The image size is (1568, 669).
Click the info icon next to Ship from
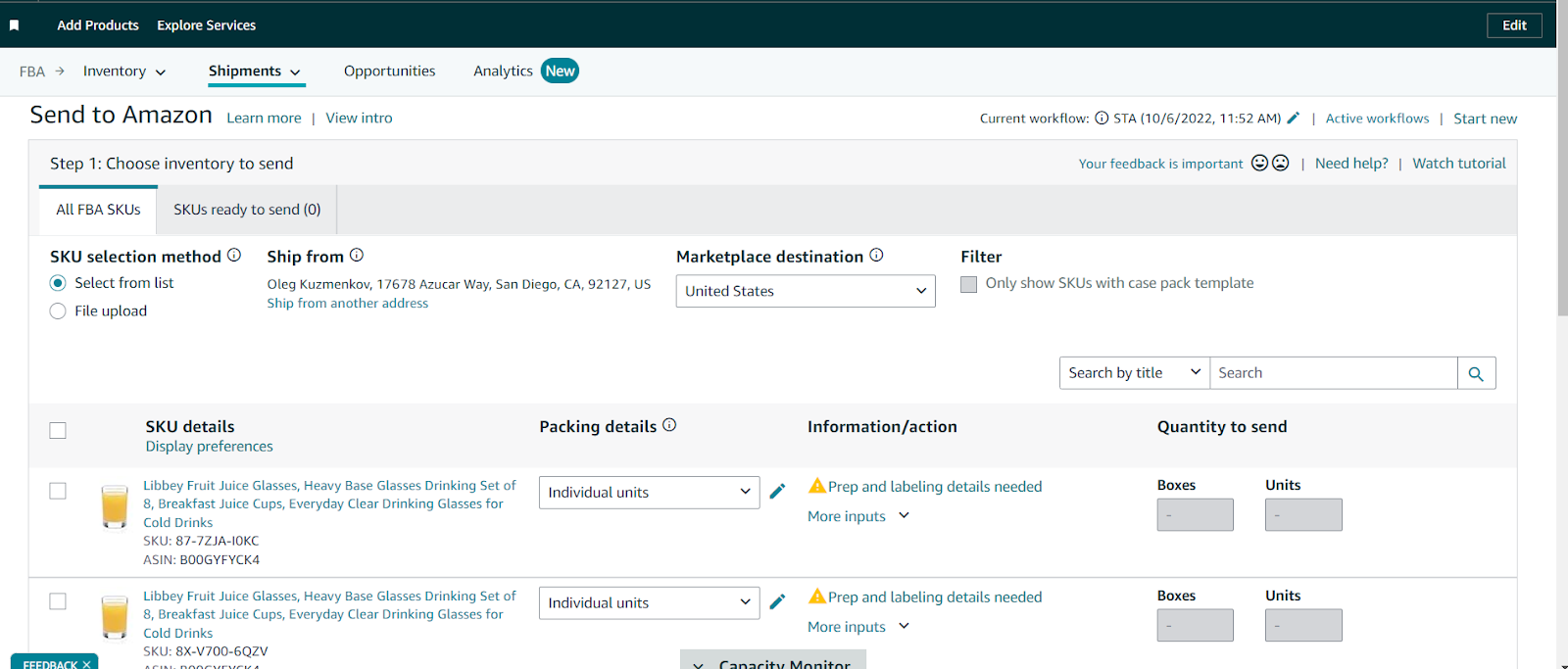[x=357, y=255]
